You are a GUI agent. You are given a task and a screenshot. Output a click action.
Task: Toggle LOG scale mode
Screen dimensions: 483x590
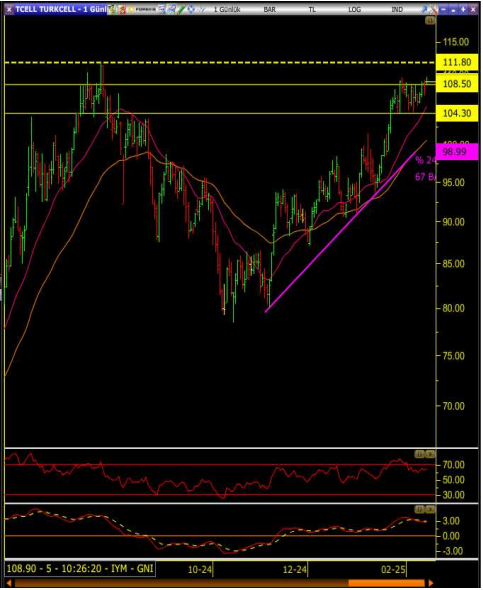354,9
